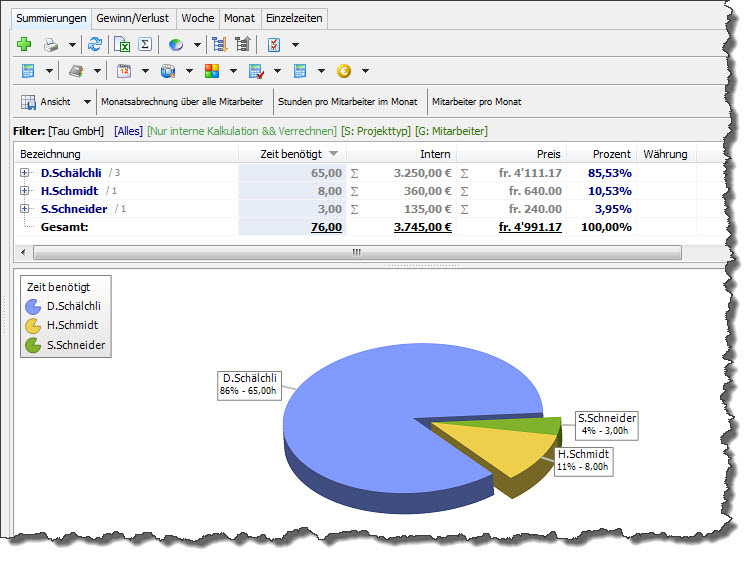752x561 pixels.
Task: Expand the D.Schälchli tree row
Action: click(24, 173)
